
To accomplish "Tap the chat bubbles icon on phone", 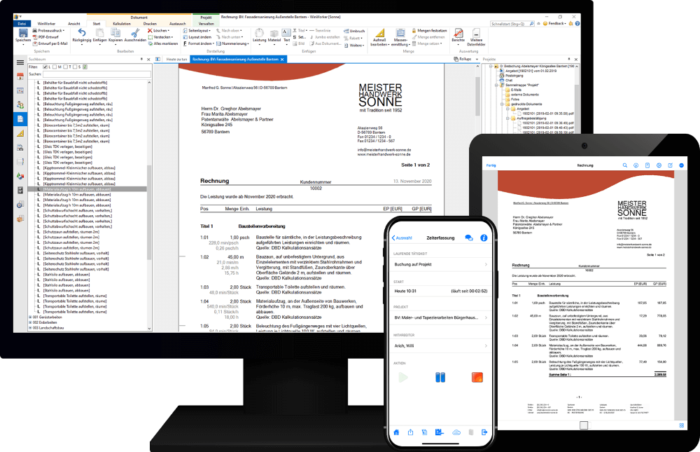I will coord(469,238).
